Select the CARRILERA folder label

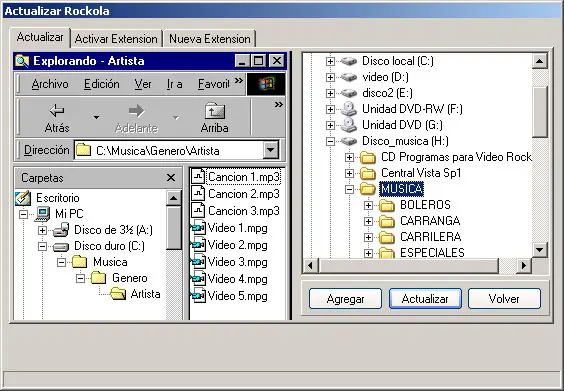pyautogui.click(x=431, y=237)
